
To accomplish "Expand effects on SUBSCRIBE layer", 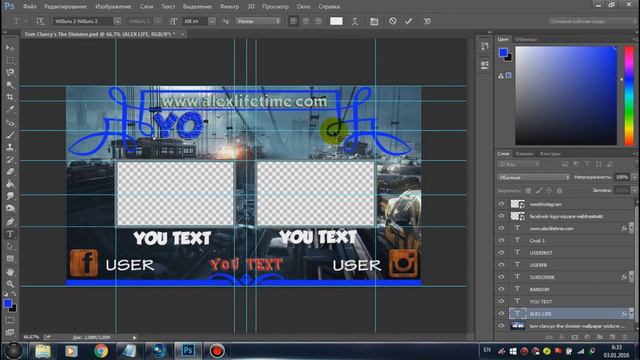I will pyautogui.click(x=631, y=277).
